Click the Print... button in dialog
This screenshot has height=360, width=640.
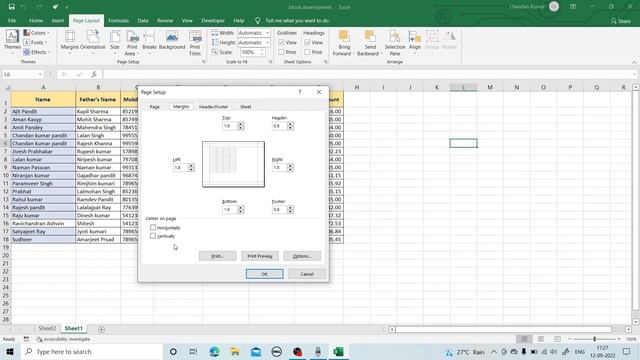point(217,256)
